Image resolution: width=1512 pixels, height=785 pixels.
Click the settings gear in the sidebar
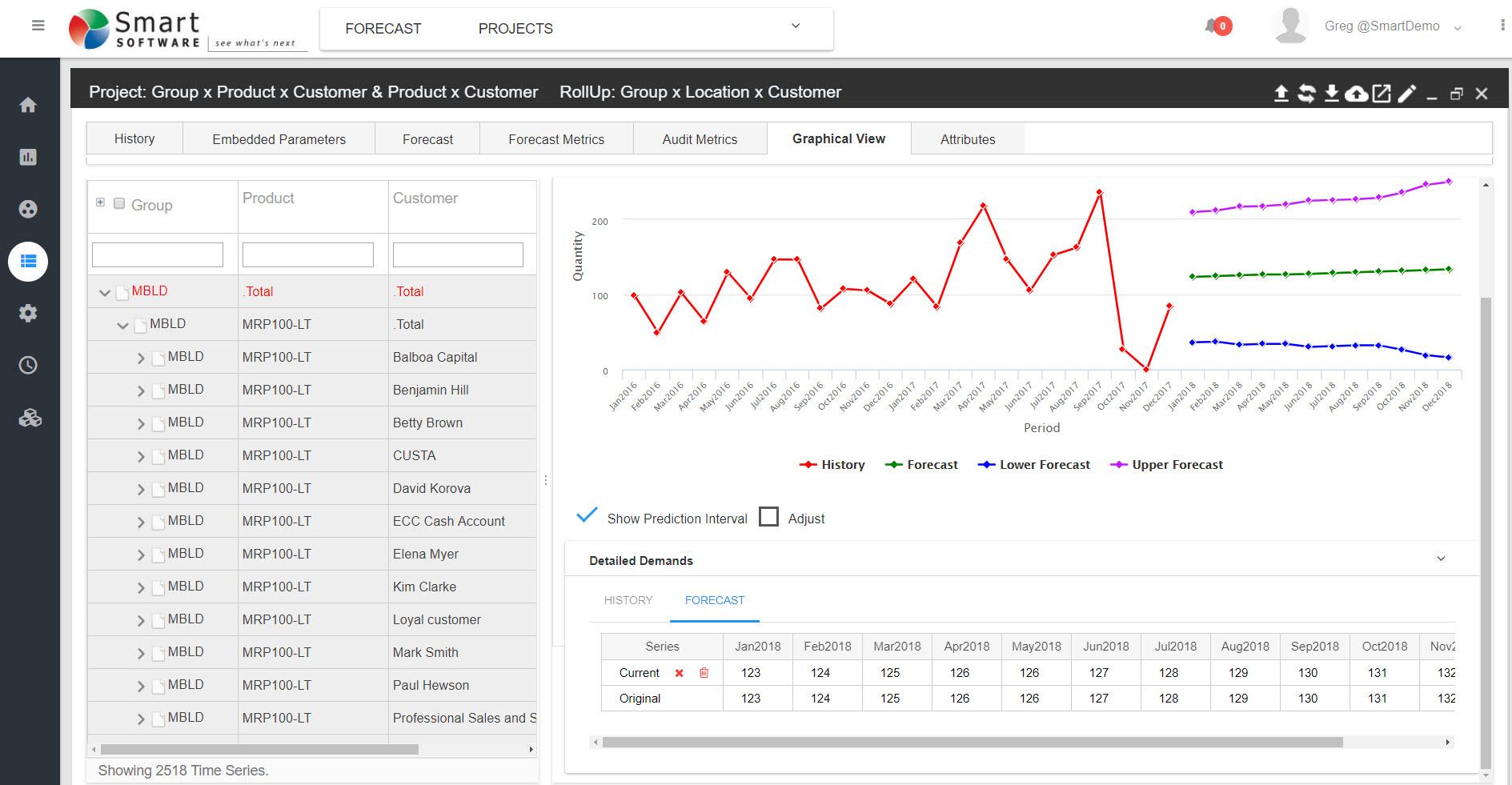tap(28, 313)
